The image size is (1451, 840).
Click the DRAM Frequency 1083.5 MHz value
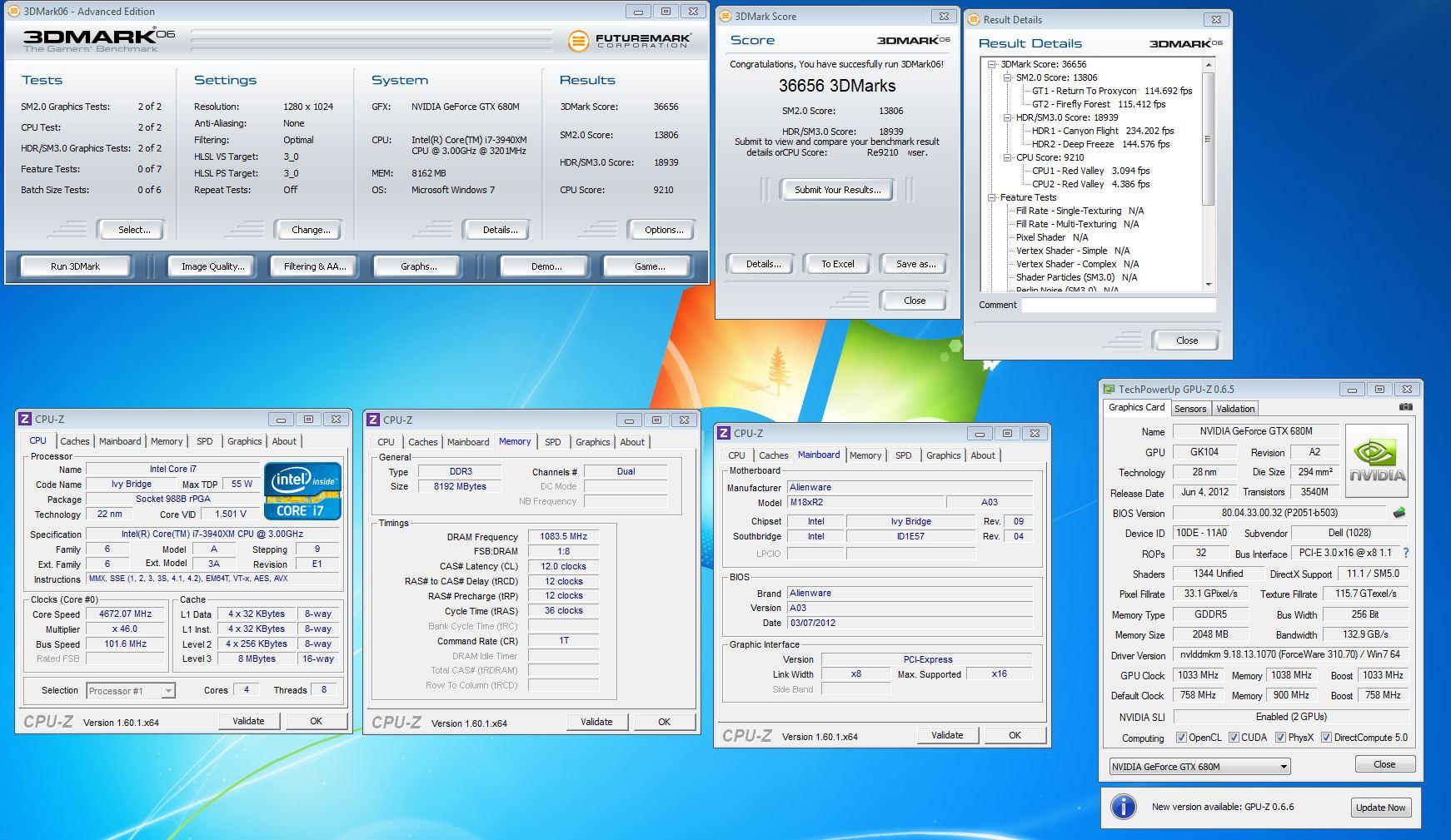[563, 537]
